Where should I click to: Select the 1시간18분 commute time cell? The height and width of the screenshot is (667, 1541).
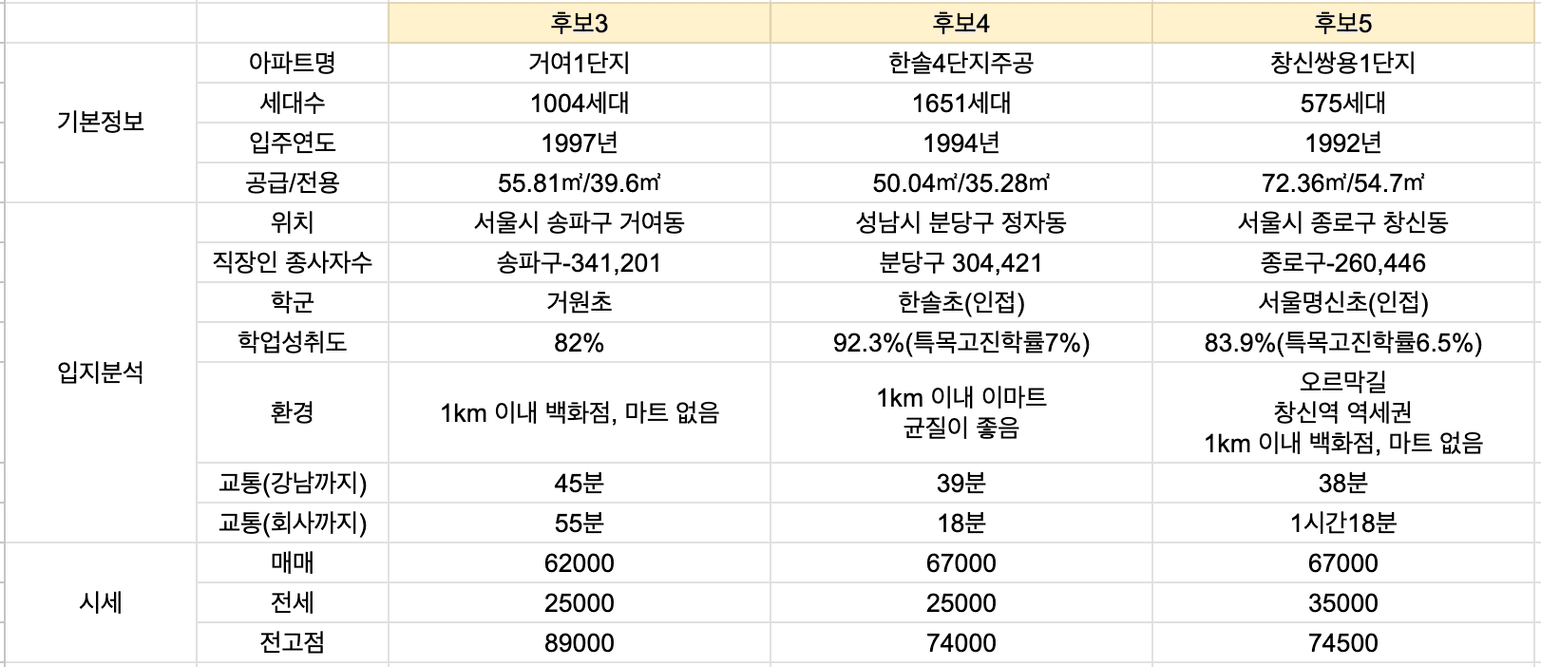coord(1343,523)
